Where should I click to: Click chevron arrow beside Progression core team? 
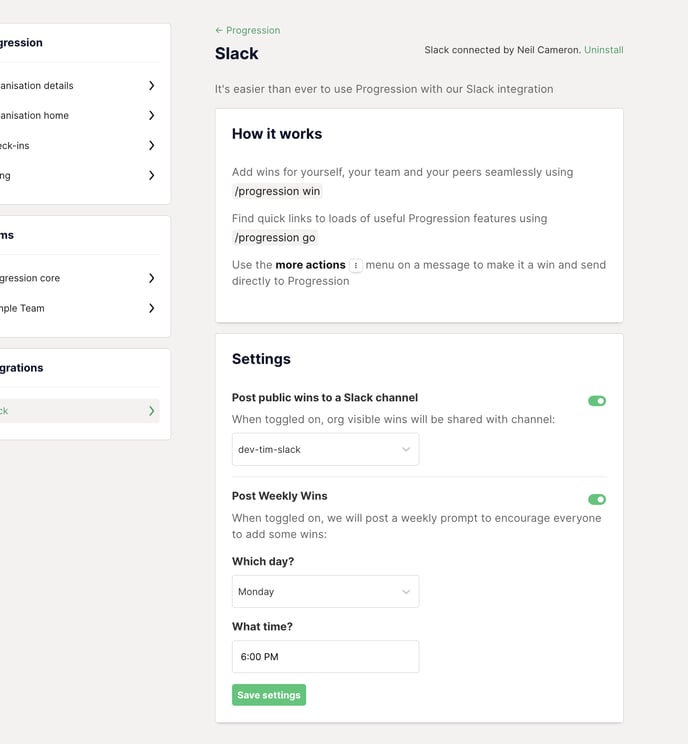pos(151,278)
